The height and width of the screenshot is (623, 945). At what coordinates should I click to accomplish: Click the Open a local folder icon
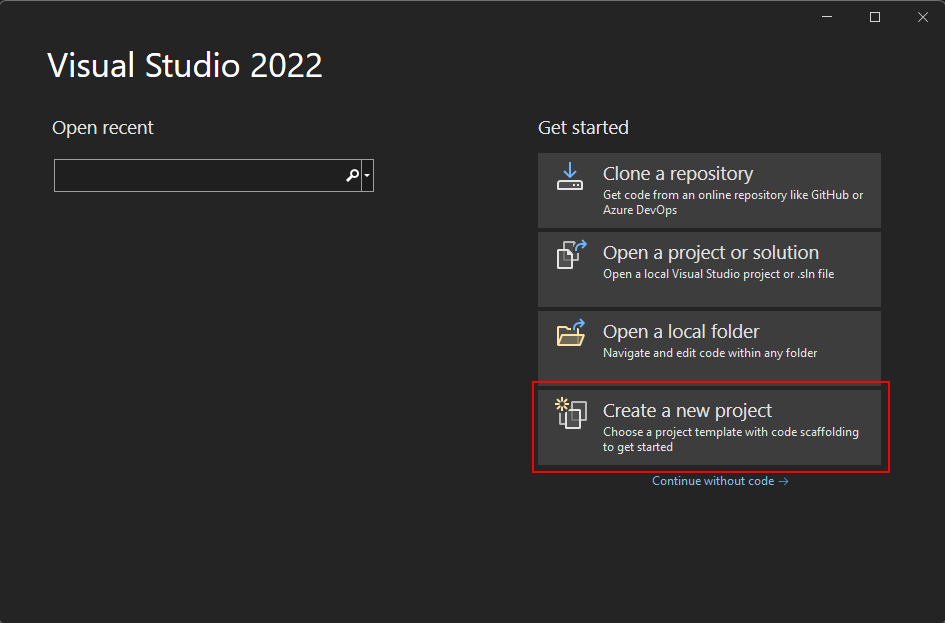click(571, 333)
